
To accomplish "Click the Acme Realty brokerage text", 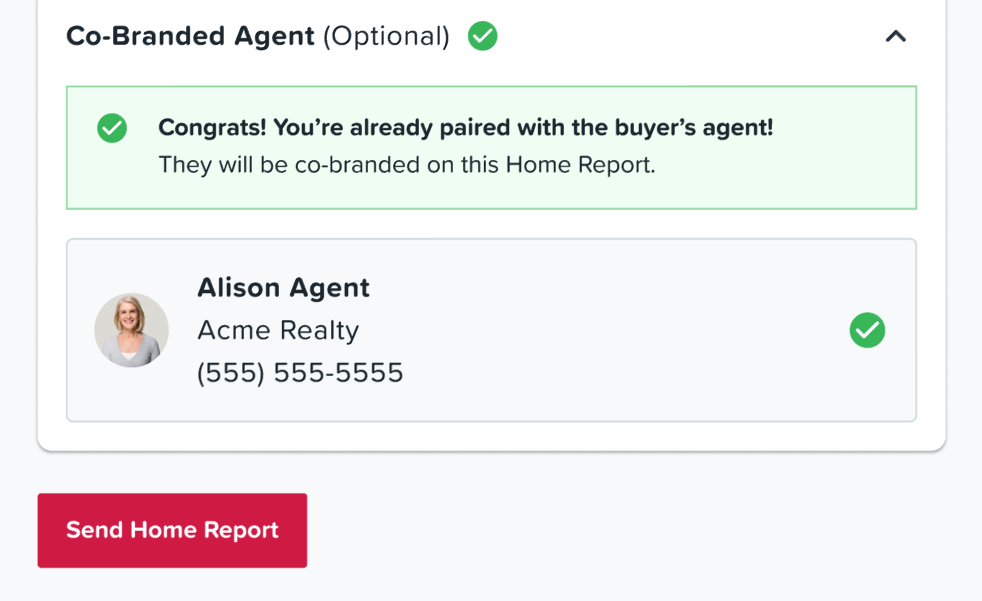I will [x=279, y=331].
